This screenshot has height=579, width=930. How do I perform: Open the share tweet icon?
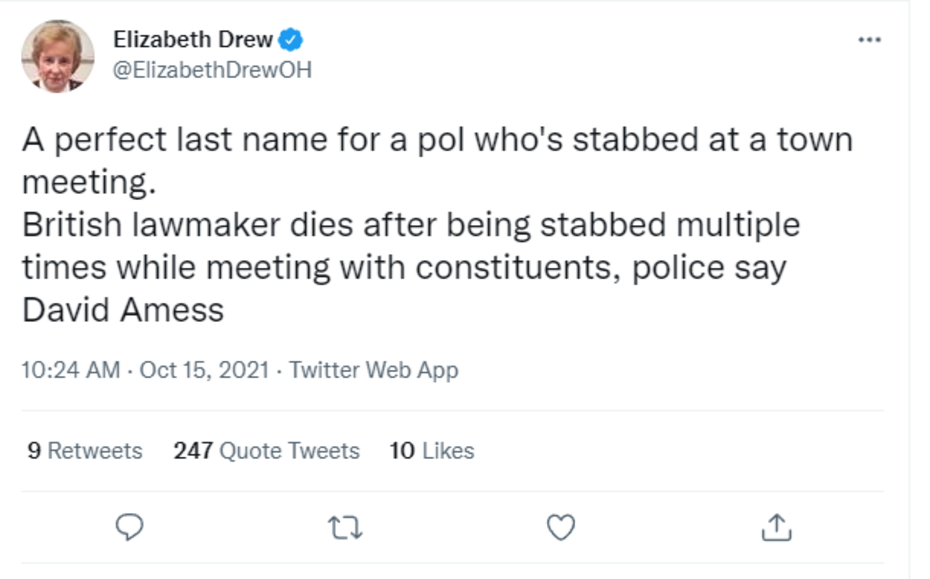[778, 526]
